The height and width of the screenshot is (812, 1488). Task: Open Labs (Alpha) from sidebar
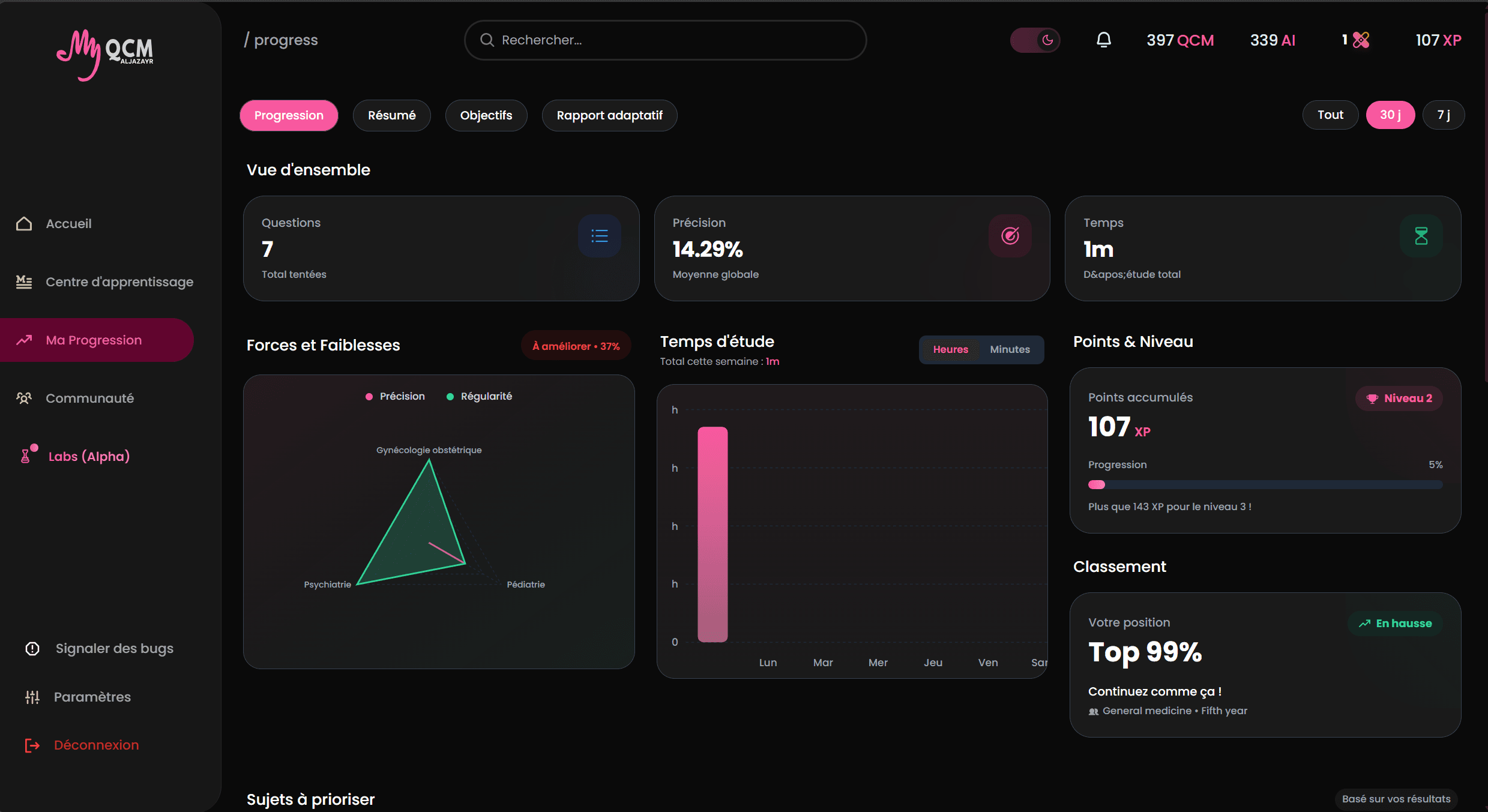[x=88, y=456]
